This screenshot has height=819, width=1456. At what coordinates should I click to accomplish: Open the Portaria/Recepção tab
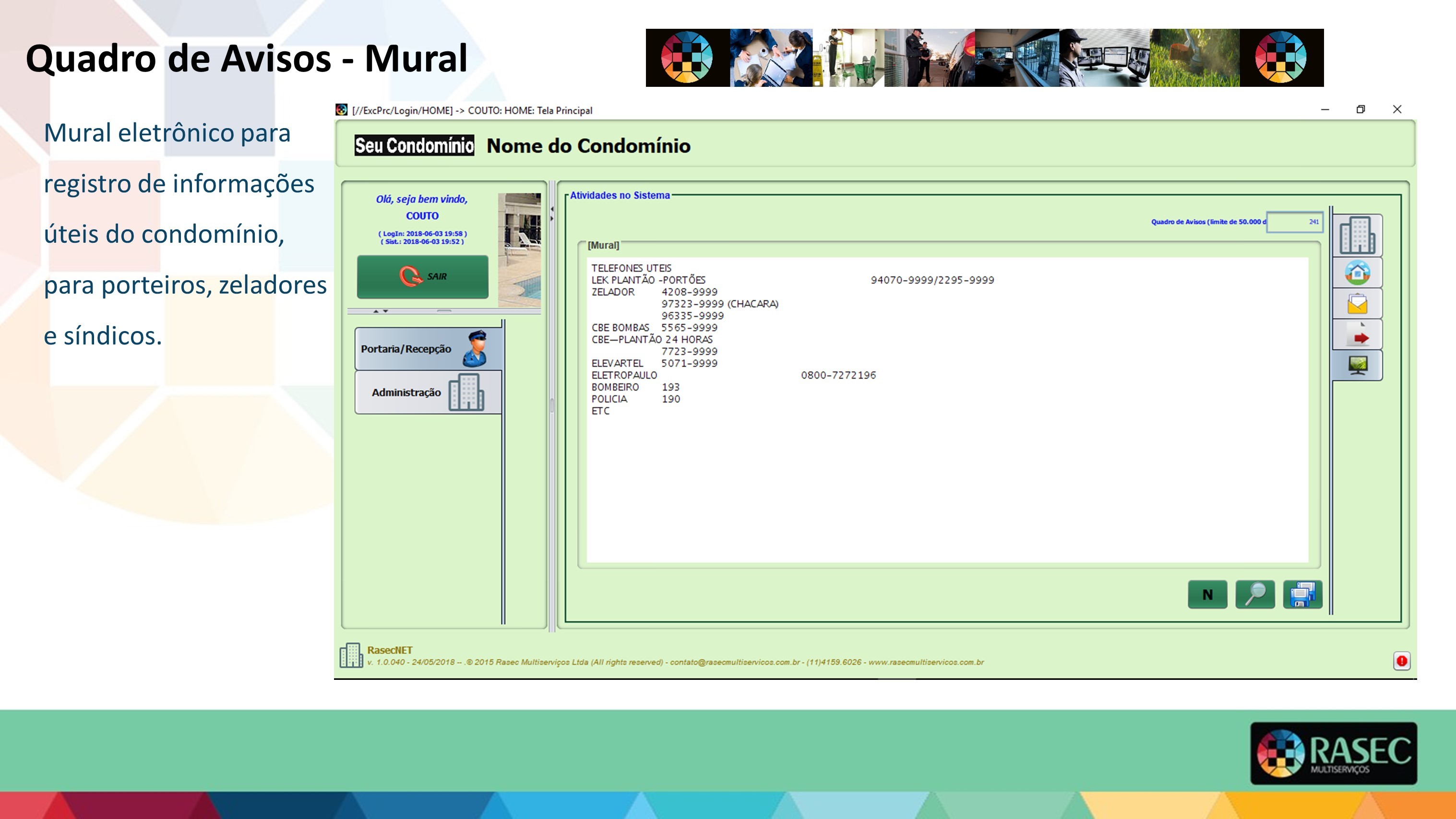(x=428, y=349)
